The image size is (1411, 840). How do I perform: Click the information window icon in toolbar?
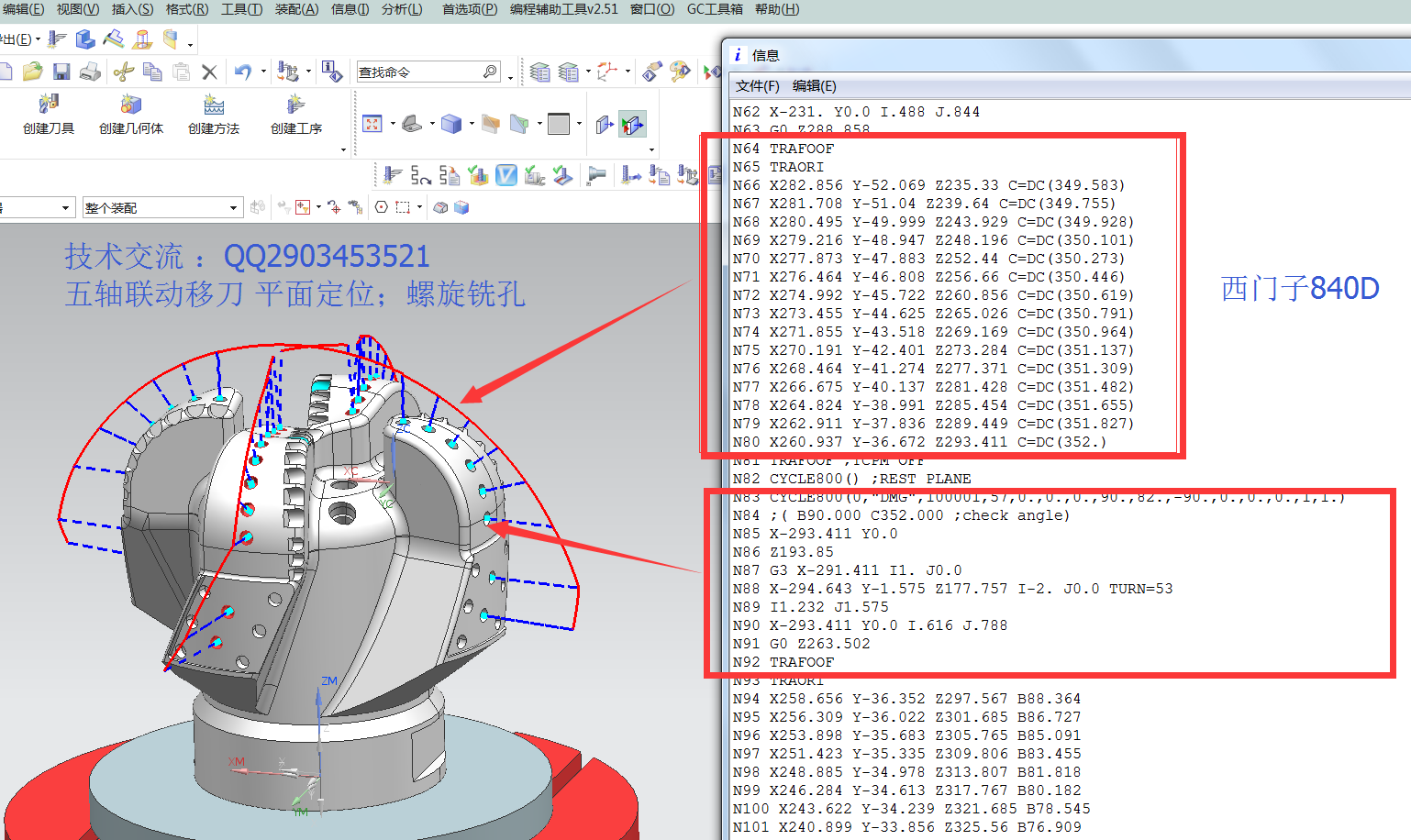coord(332,72)
